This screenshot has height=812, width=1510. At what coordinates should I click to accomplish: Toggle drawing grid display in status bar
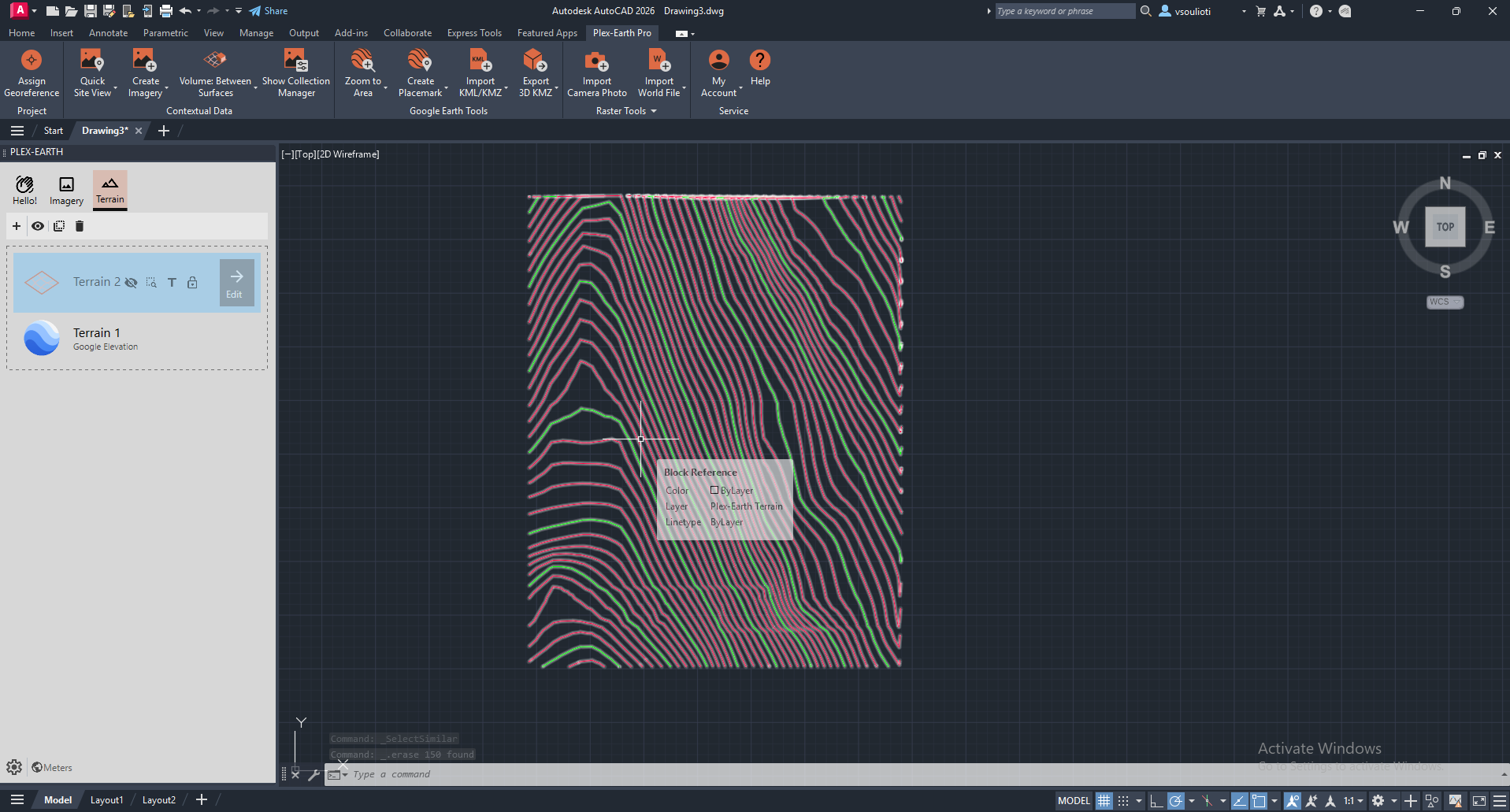click(1104, 800)
